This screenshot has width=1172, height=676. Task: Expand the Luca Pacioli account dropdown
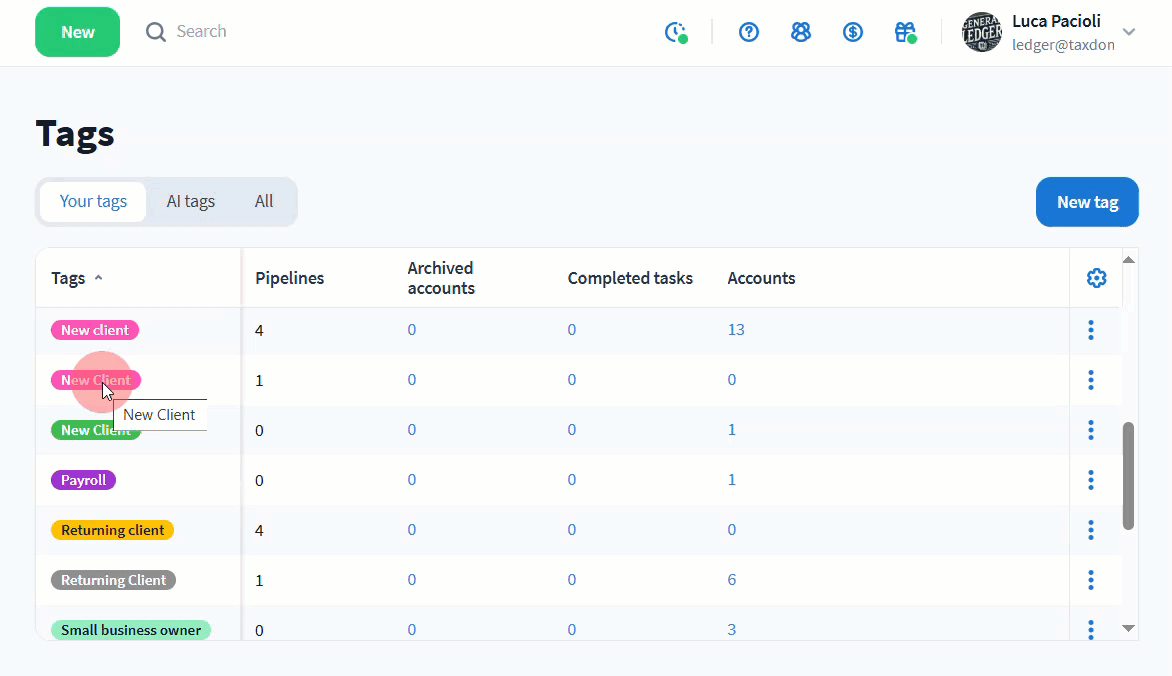pos(1129,32)
